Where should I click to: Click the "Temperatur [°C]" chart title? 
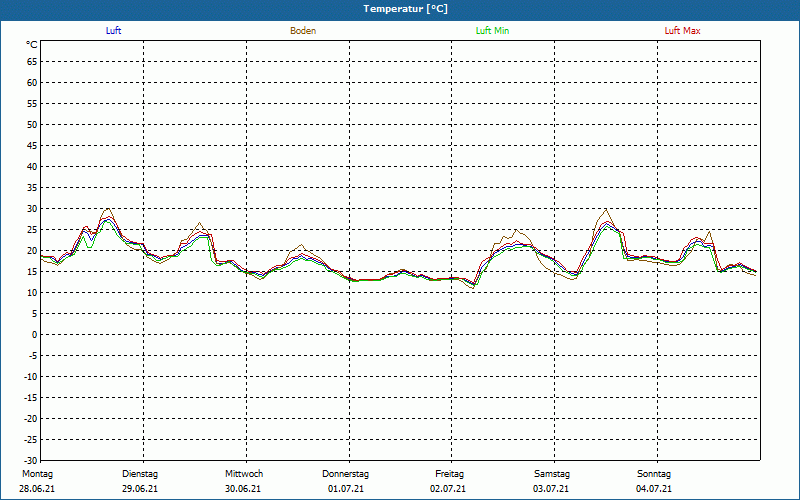[x=406, y=9]
